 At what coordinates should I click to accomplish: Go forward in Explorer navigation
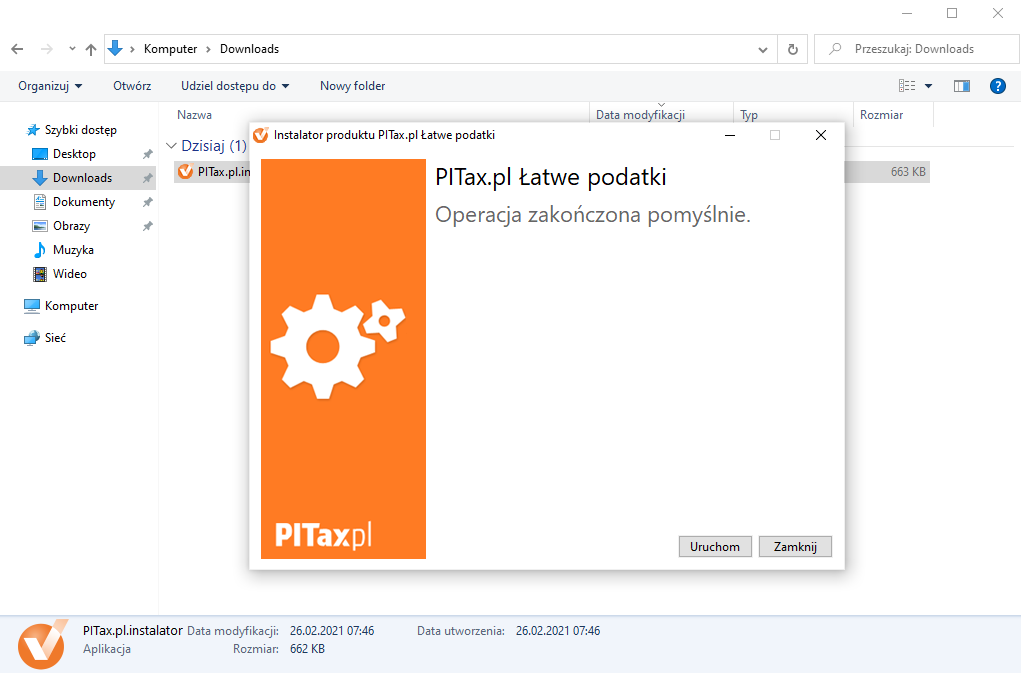coord(47,49)
